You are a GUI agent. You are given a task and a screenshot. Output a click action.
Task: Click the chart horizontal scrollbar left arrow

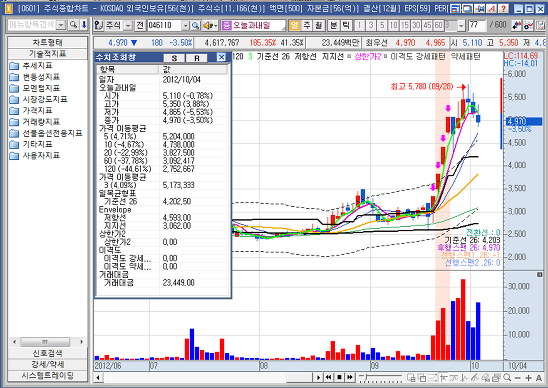98,378
